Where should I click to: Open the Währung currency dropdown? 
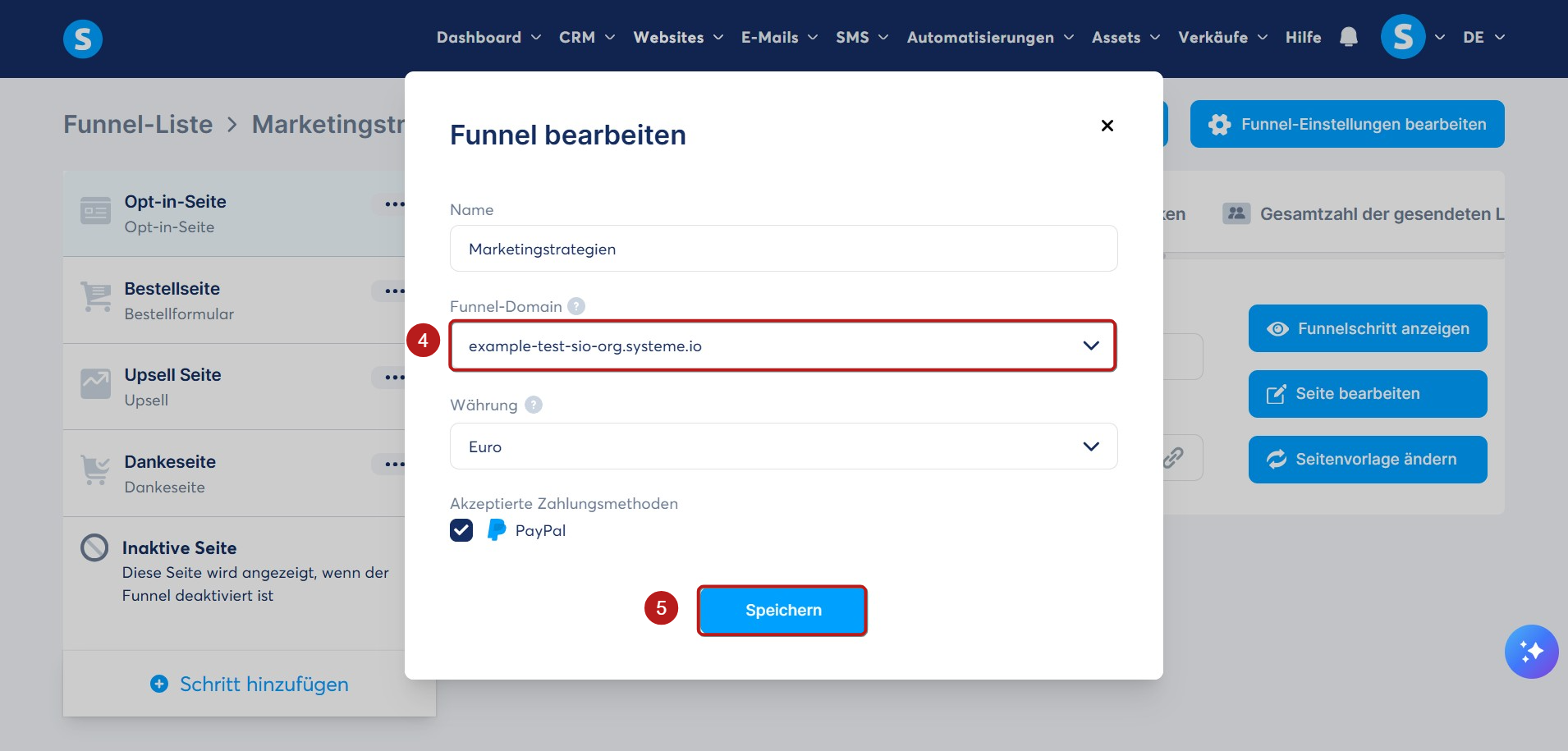(x=783, y=446)
